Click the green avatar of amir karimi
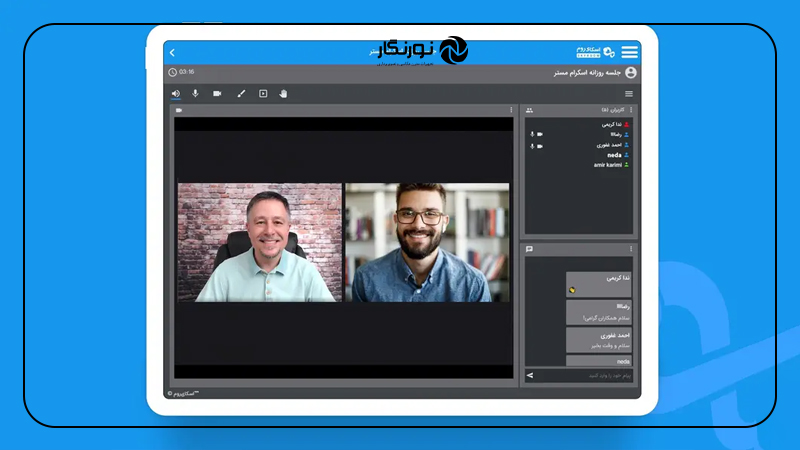800x450 pixels. point(627,165)
